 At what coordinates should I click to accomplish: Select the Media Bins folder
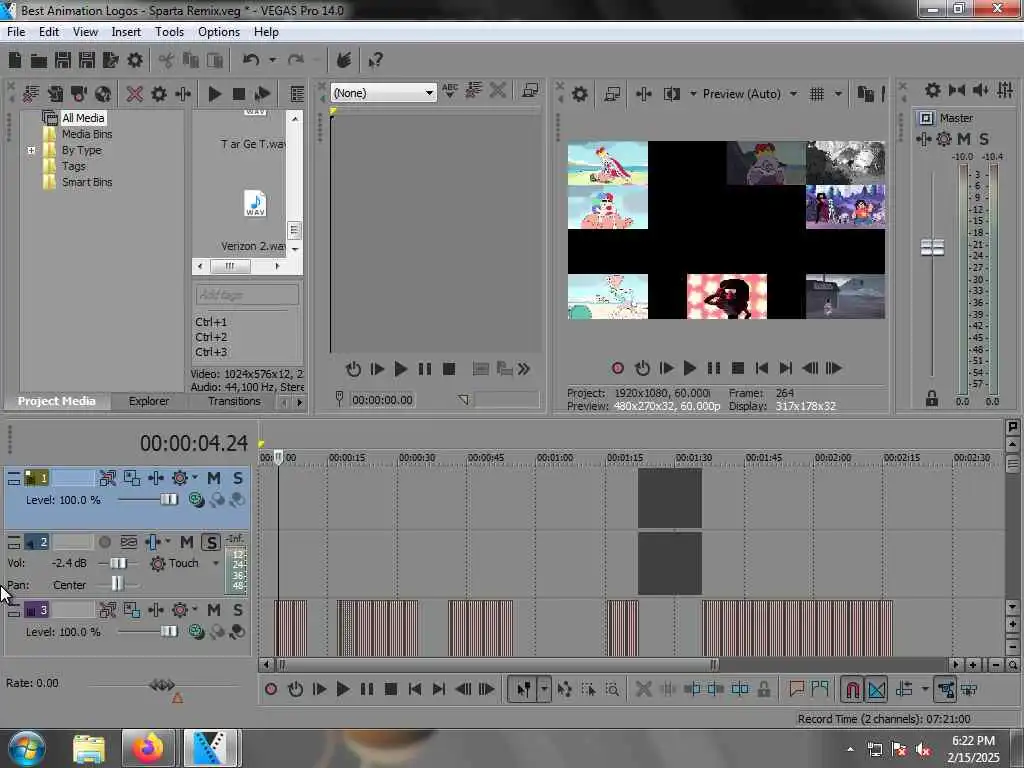[x=87, y=134]
